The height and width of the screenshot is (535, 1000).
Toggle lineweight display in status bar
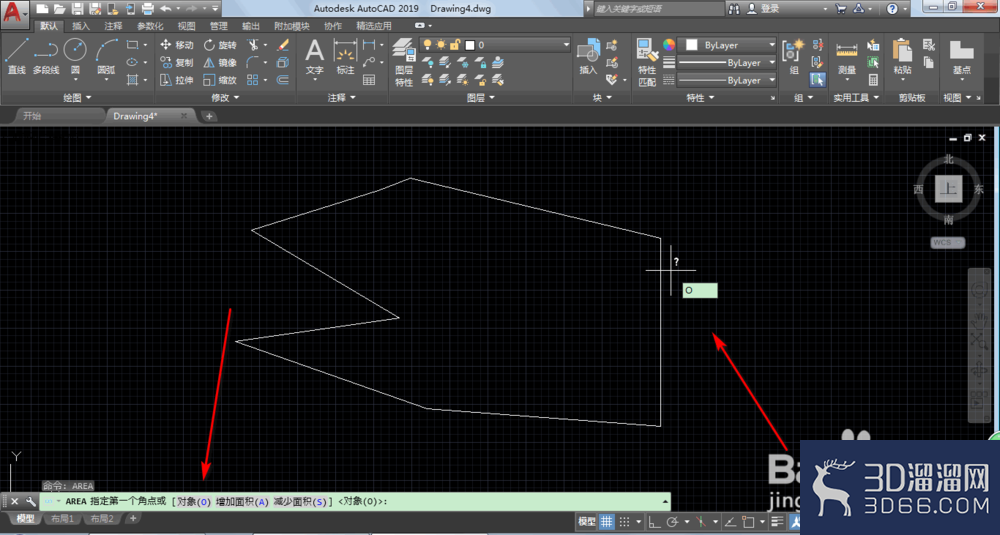coord(777,522)
